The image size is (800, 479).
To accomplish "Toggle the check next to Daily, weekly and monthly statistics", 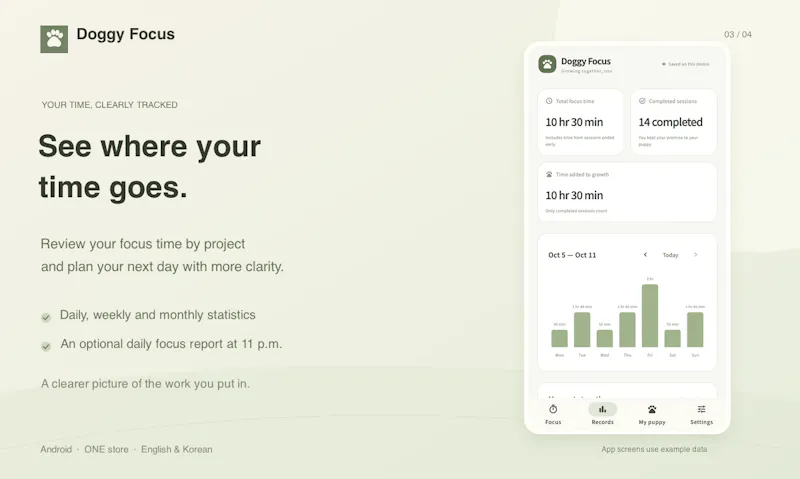I will [46, 318].
